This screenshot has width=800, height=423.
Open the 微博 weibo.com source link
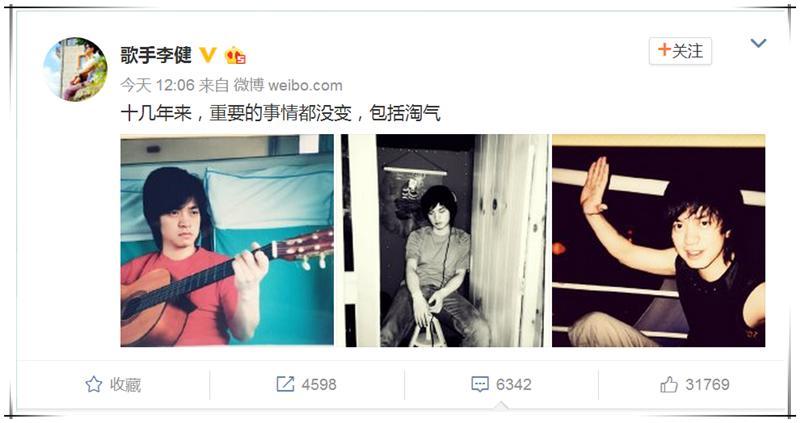[x=288, y=85]
